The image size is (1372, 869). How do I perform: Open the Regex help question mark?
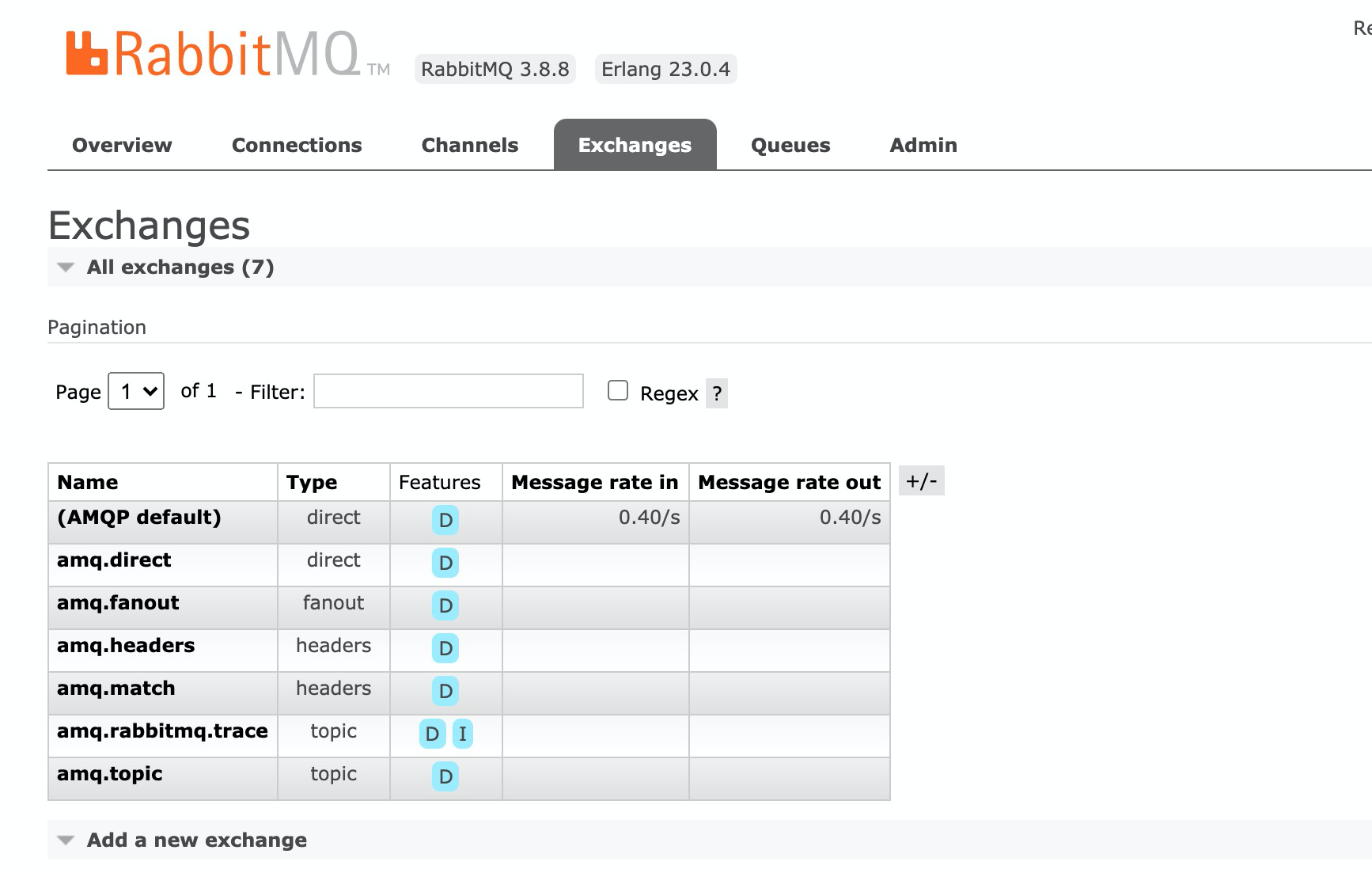(x=714, y=393)
